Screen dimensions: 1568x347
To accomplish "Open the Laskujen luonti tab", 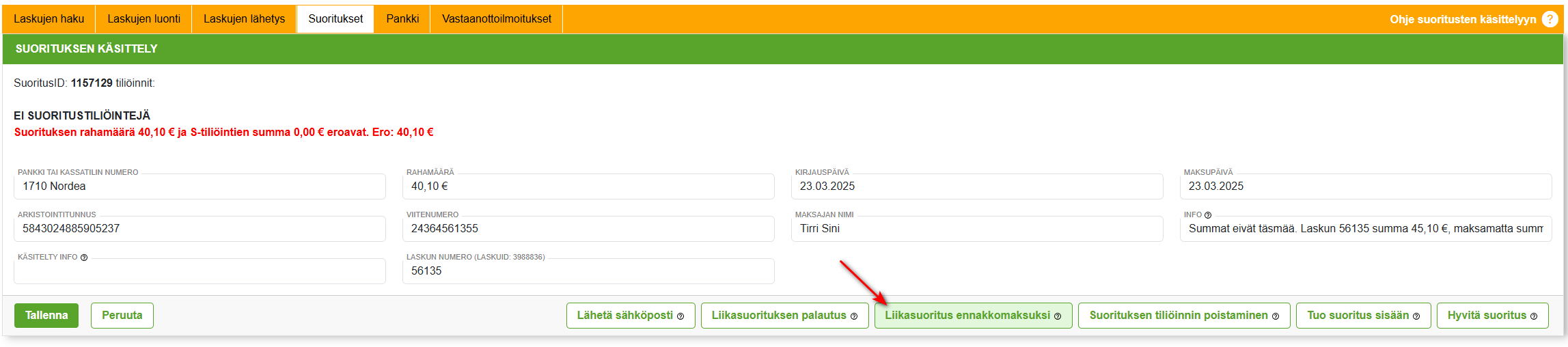I will click(143, 19).
